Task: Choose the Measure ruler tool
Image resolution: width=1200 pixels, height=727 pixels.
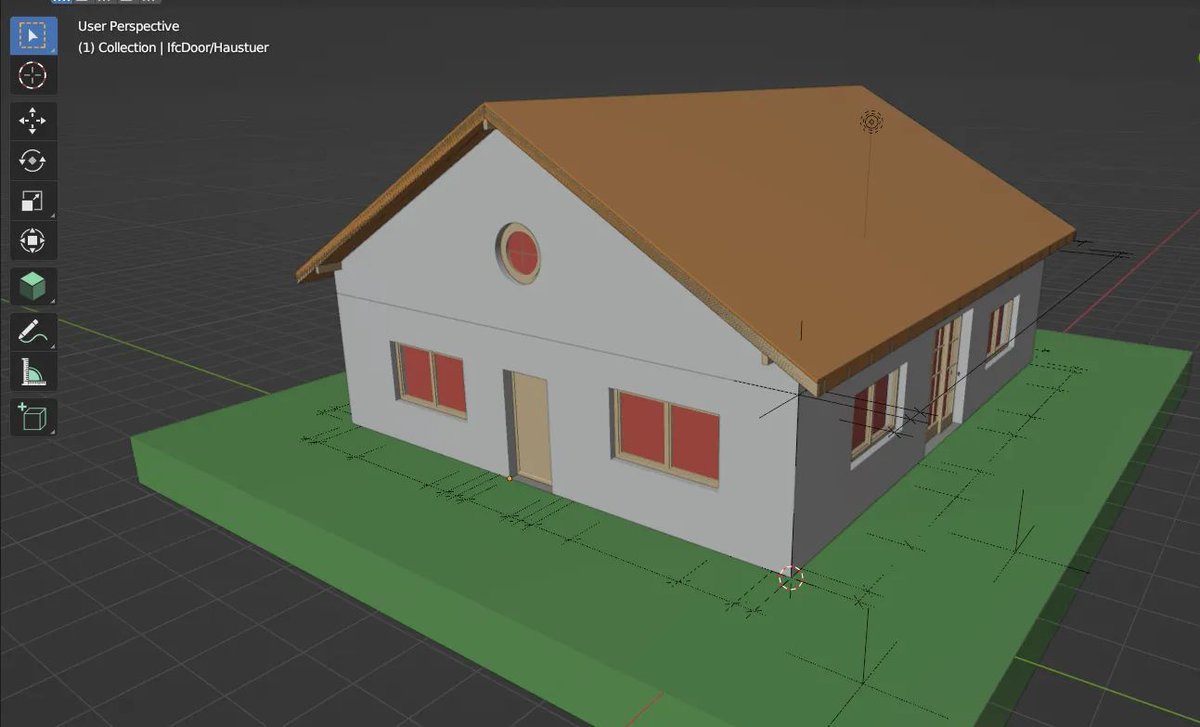Action: (33, 372)
